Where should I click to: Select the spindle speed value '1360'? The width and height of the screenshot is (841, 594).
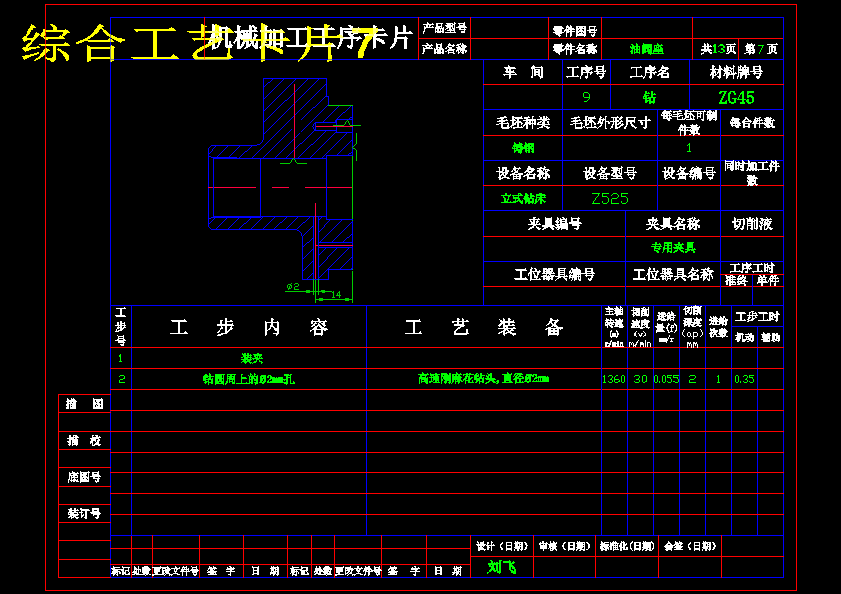click(x=614, y=379)
